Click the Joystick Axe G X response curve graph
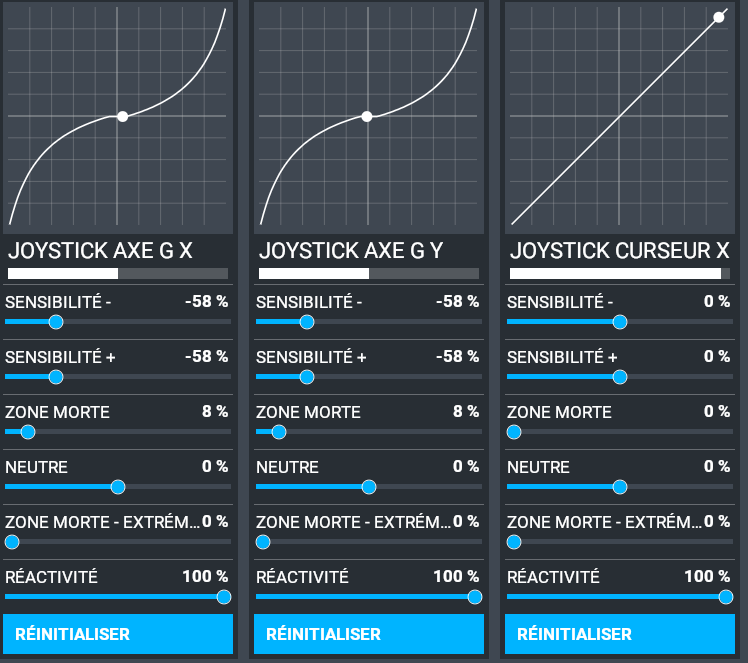The image size is (748, 663). [x=118, y=117]
